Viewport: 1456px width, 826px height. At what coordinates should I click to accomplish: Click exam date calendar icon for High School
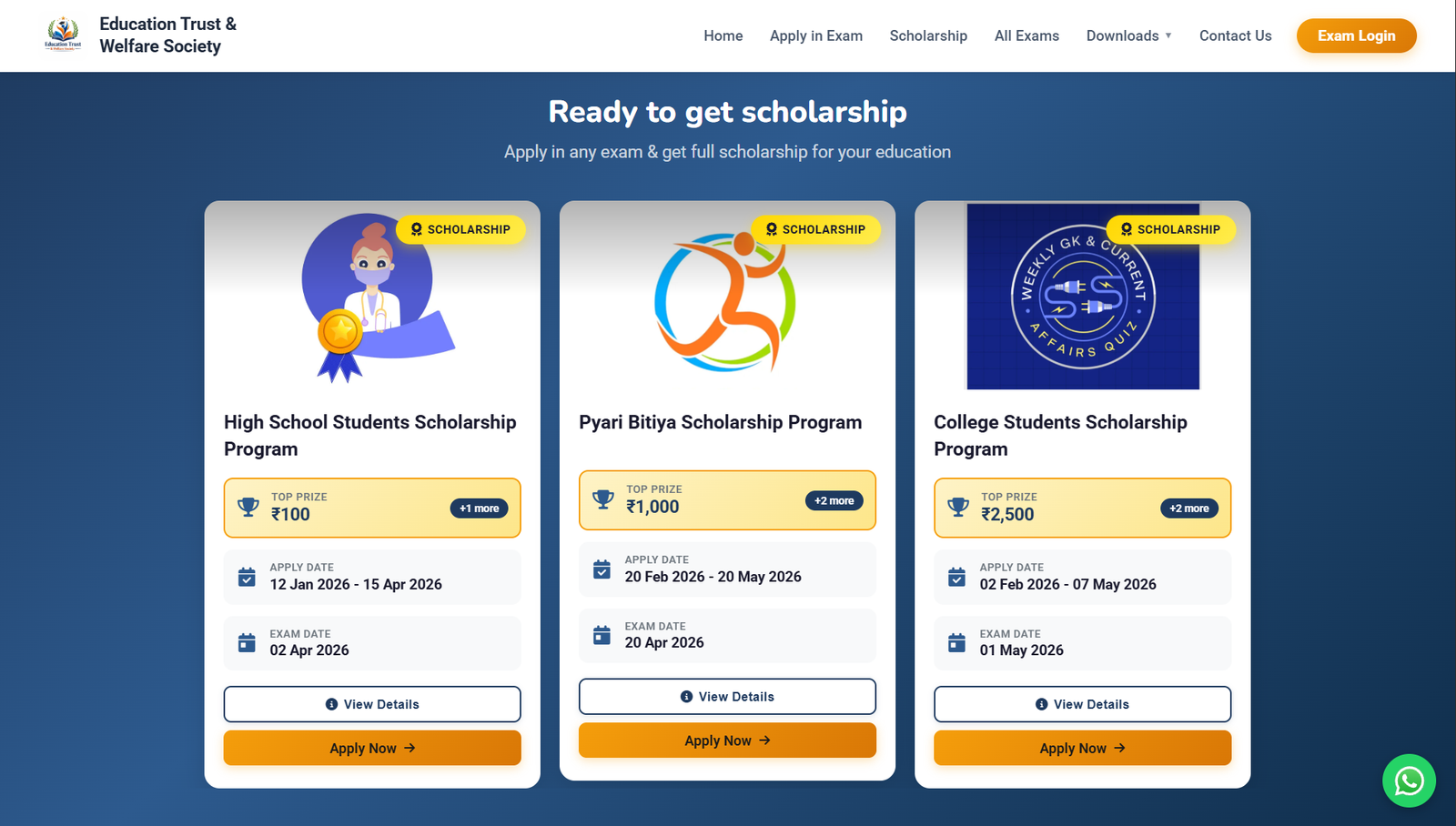[247, 643]
